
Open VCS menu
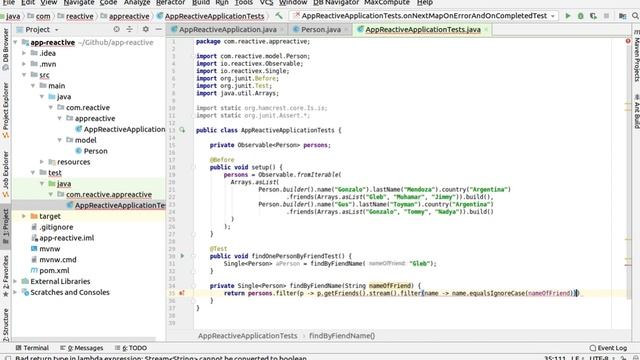(x=266, y=3)
